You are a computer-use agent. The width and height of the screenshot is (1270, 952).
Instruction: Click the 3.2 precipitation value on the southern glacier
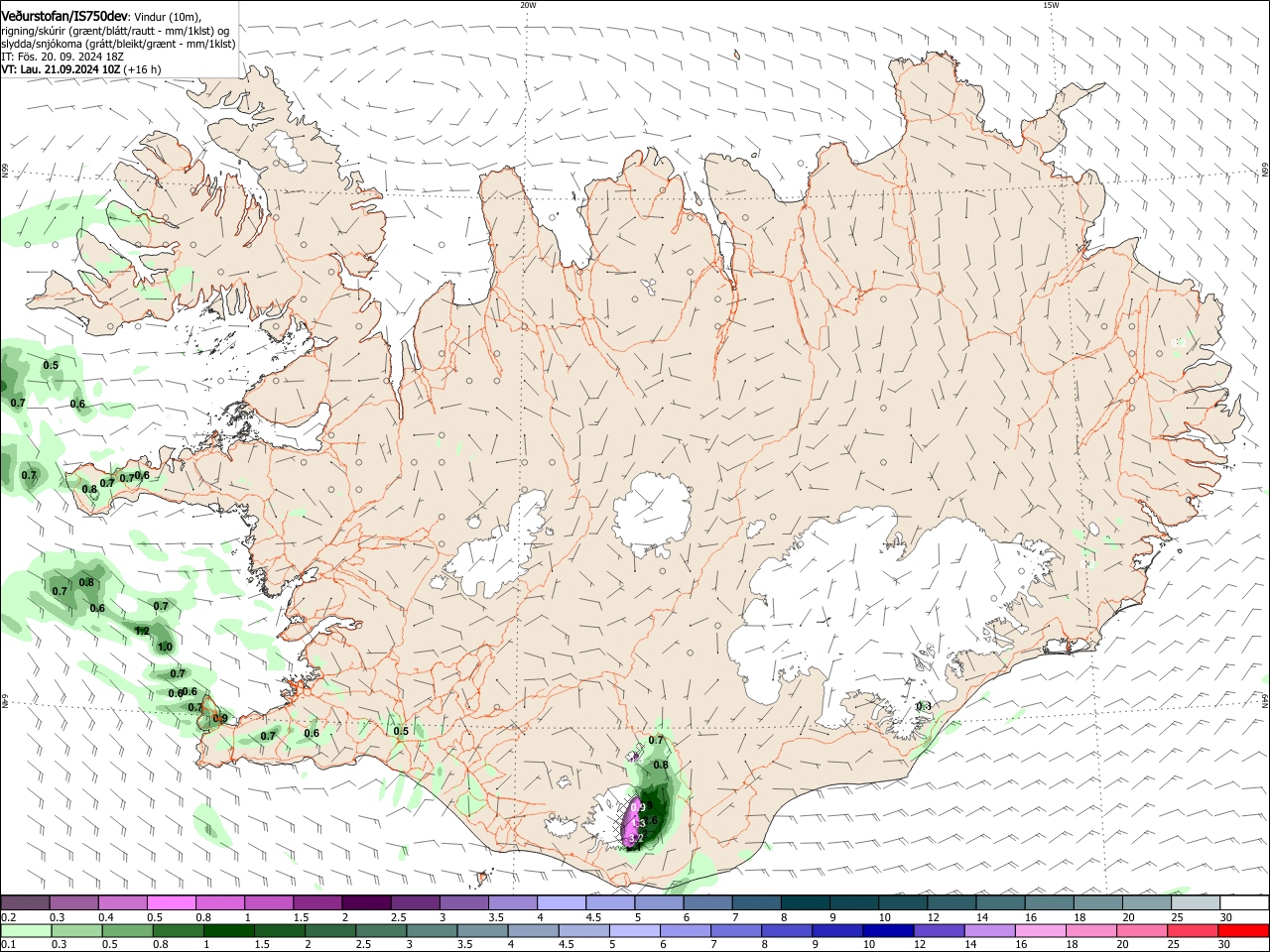(x=637, y=838)
